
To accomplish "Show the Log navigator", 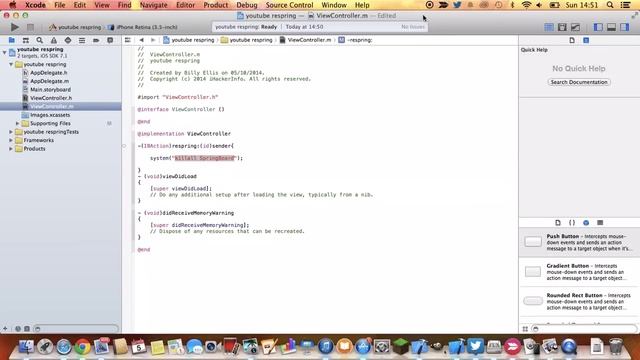I will (x=110, y=40).
